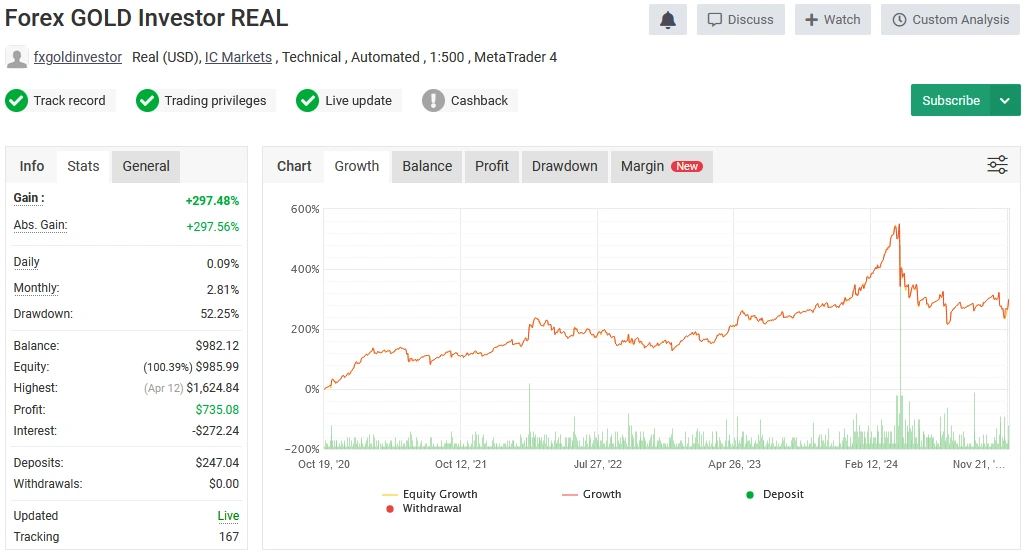1033x552 pixels.
Task: Switch to the Drawdown chart tab
Action: 565,167
